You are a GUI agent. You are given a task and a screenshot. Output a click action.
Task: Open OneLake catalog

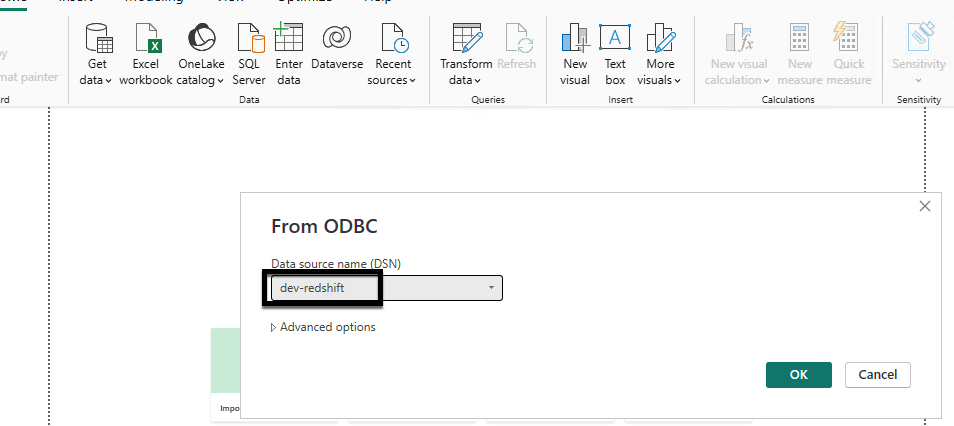(x=201, y=55)
